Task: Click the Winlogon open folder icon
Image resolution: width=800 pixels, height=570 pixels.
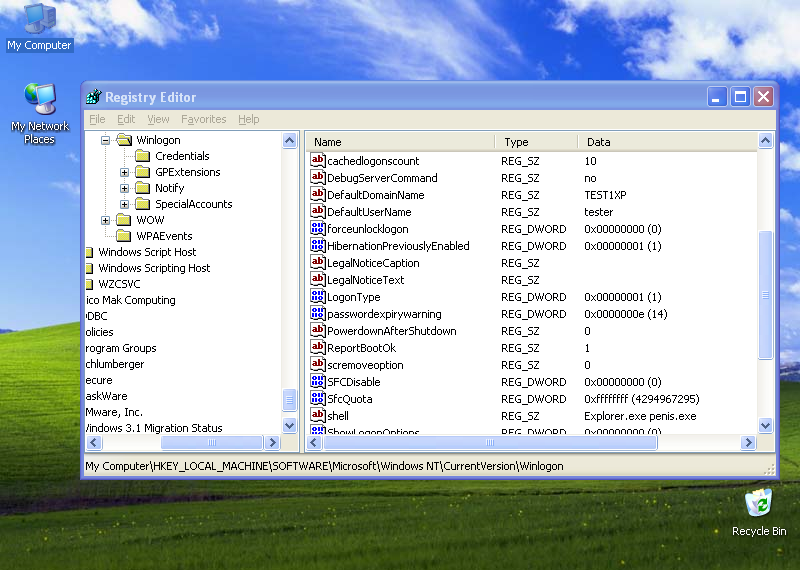Action: [124, 139]
